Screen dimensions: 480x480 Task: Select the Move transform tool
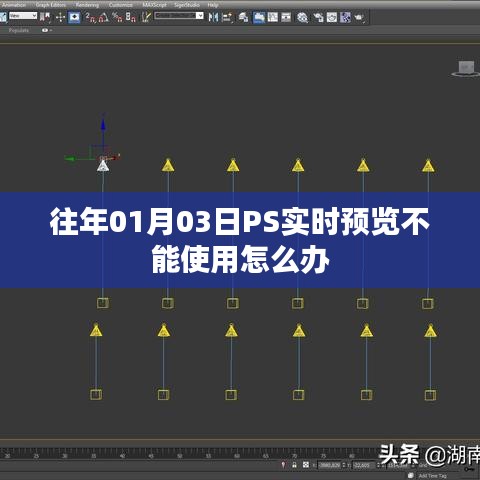[x=60, y=17]
